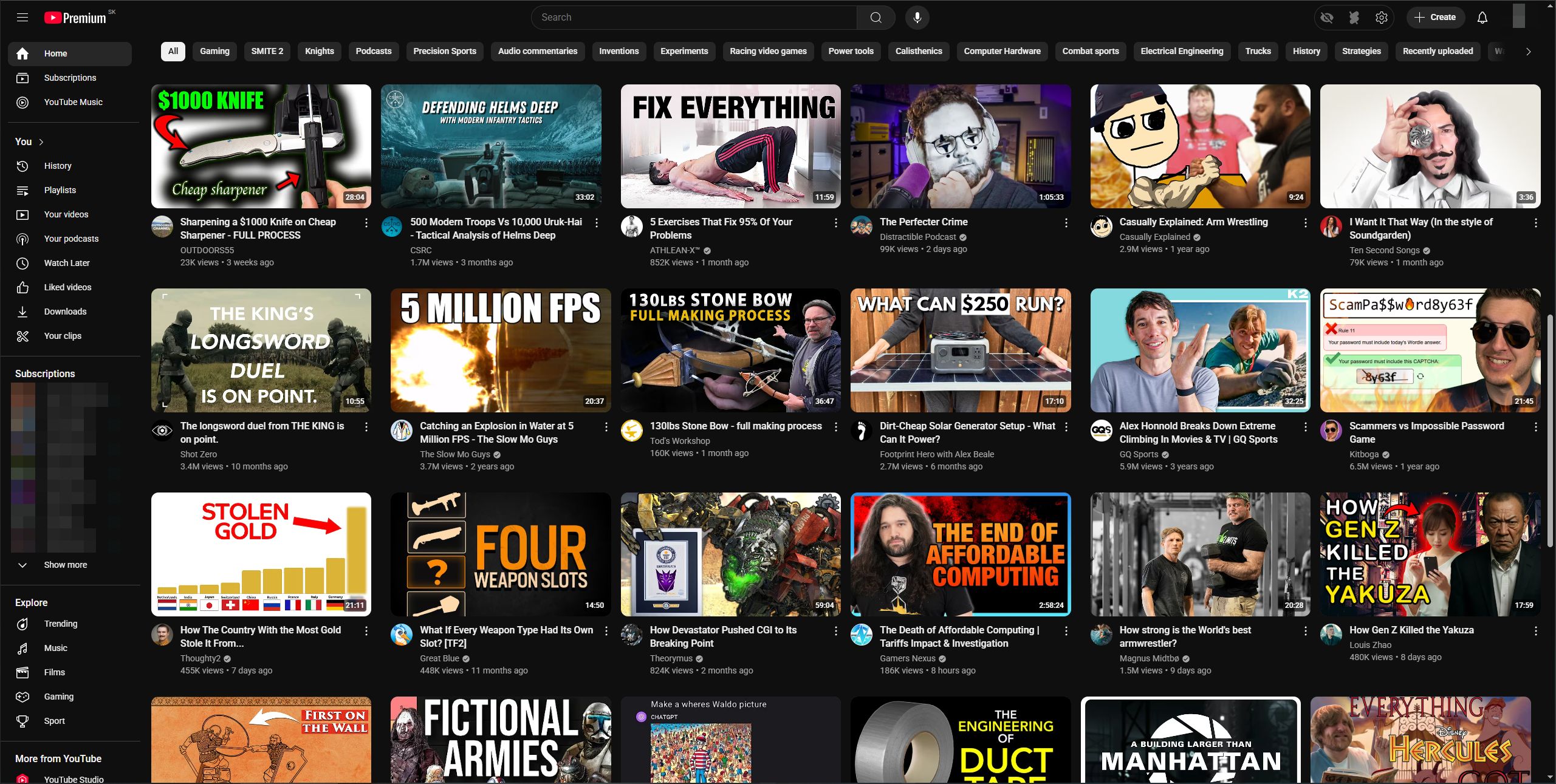The height and width of the screenshot is (784, 1556).
Task: Expand the You section chevron
Action: tap(41, 142)
